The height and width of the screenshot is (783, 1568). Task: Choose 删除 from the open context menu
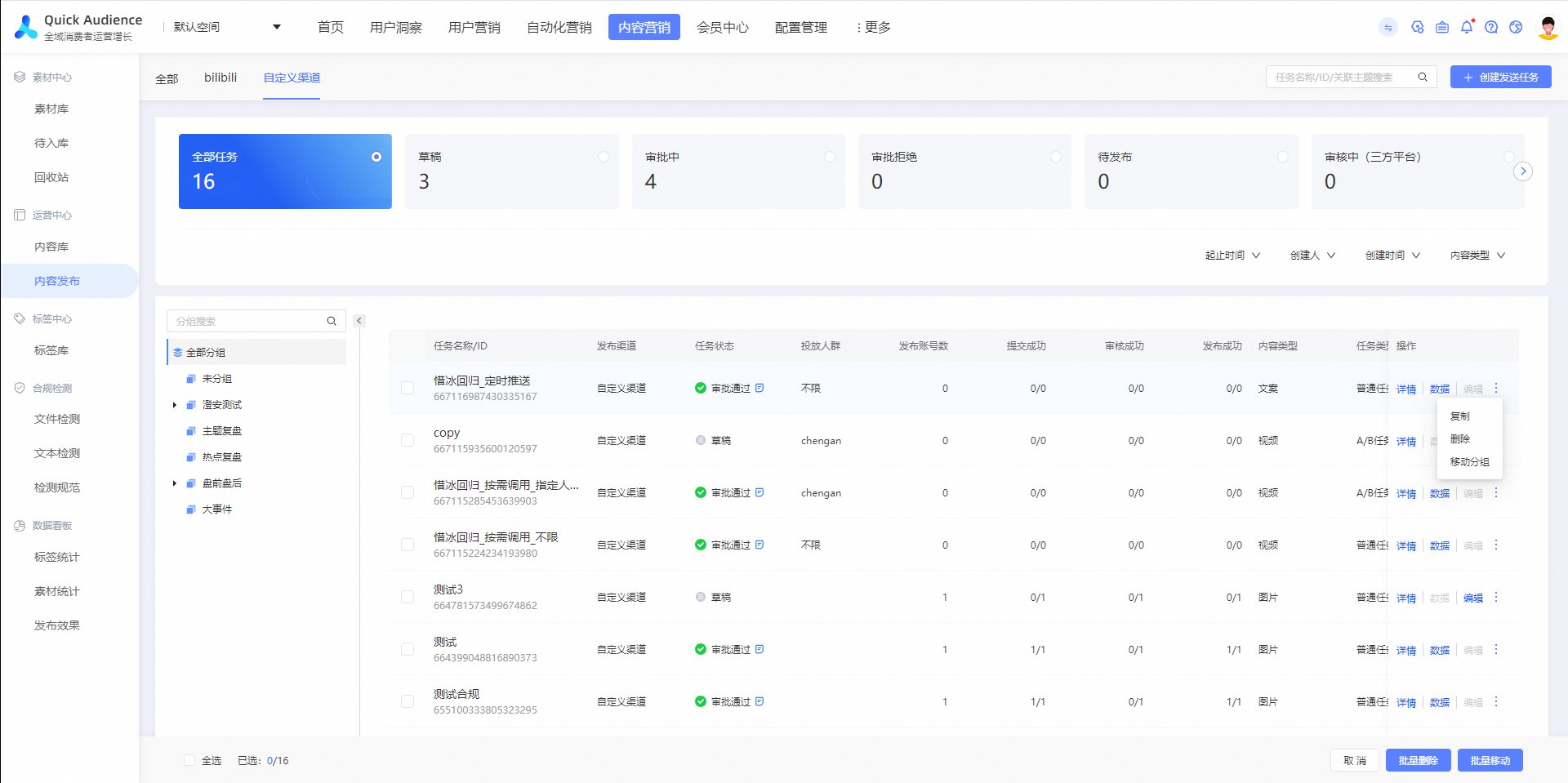[x=1460, y=439]
